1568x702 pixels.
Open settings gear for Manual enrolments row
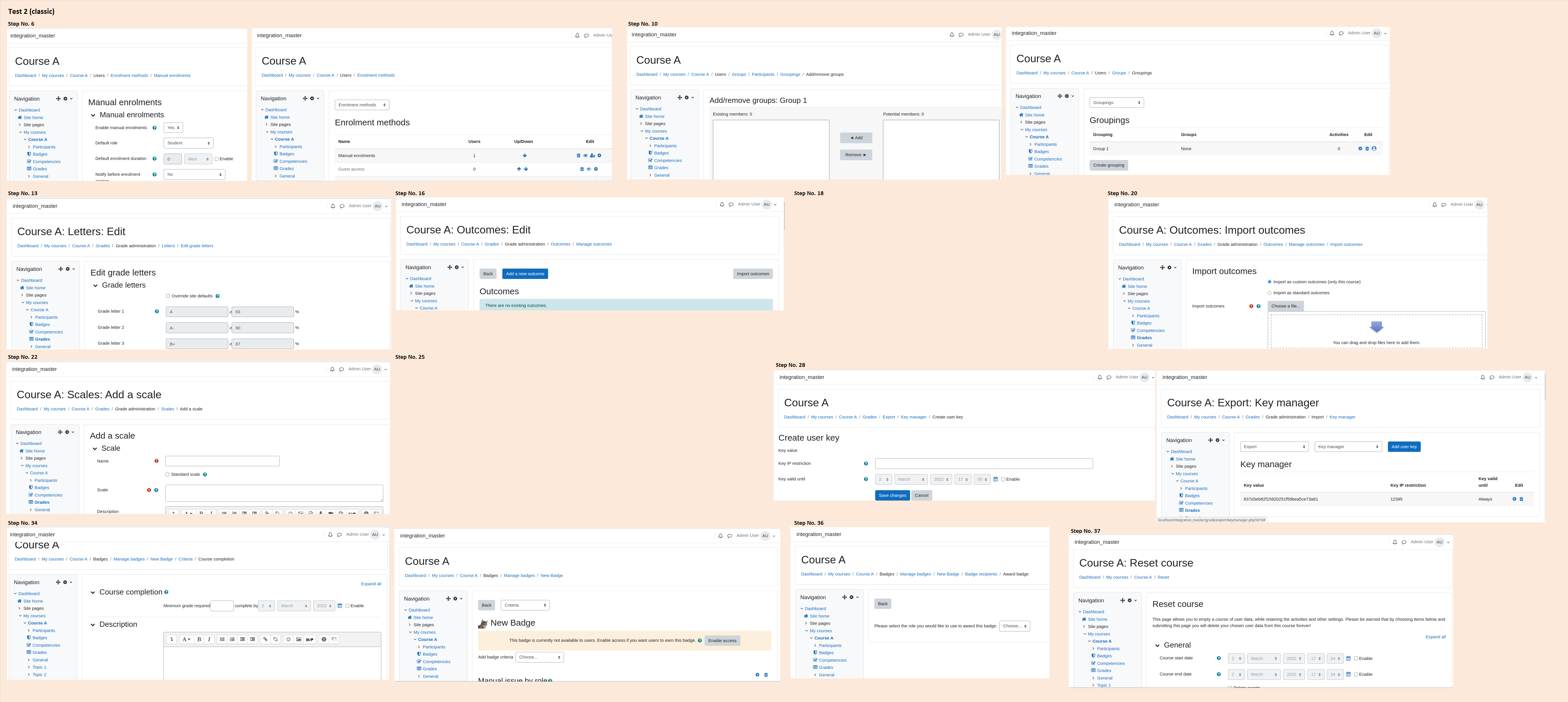pos(600,156)
